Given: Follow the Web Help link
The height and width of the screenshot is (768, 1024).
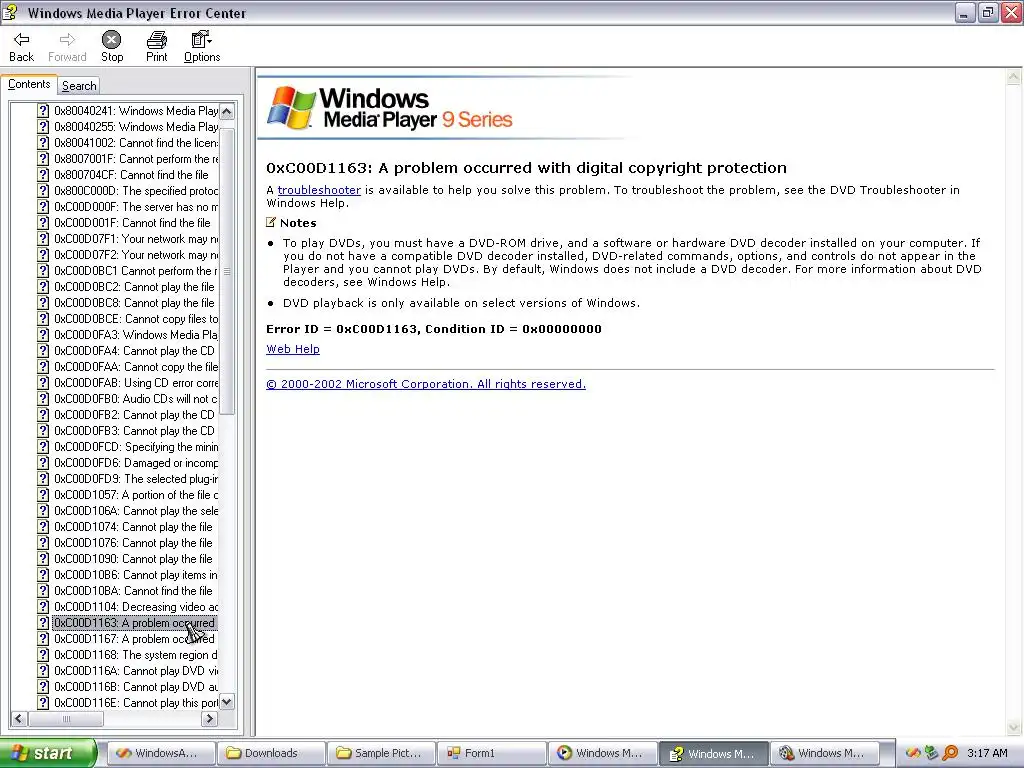Looking at the screenshot, I should click(x=293, y=349).
